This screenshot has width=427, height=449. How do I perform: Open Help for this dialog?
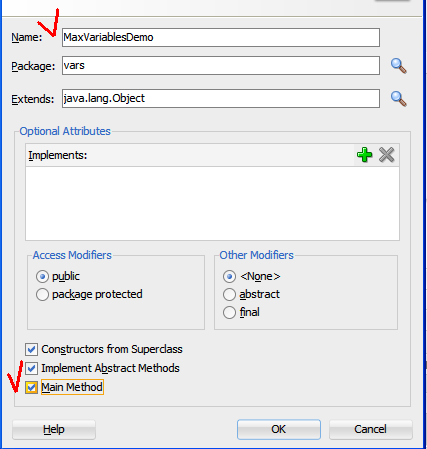[x=54, y=429]
